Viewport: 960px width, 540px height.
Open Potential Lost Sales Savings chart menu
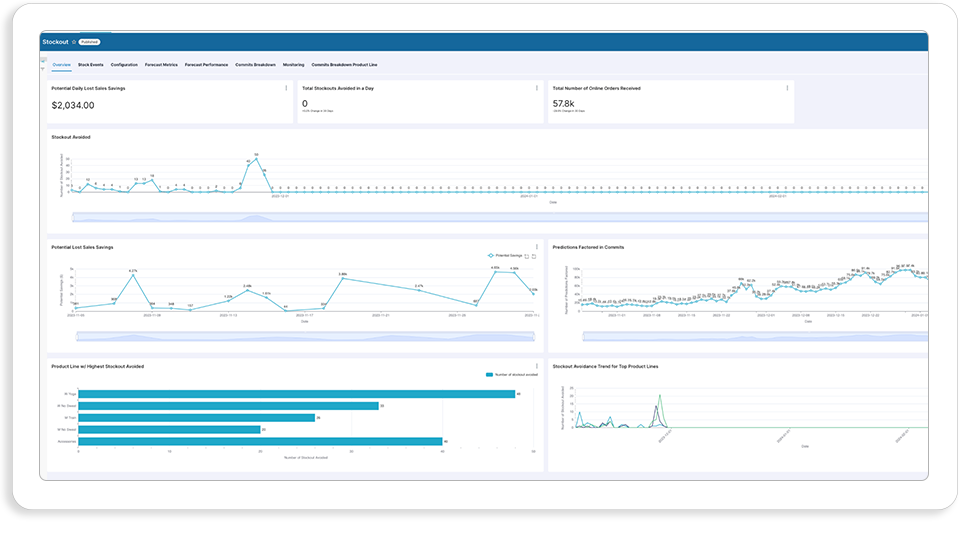537,247
